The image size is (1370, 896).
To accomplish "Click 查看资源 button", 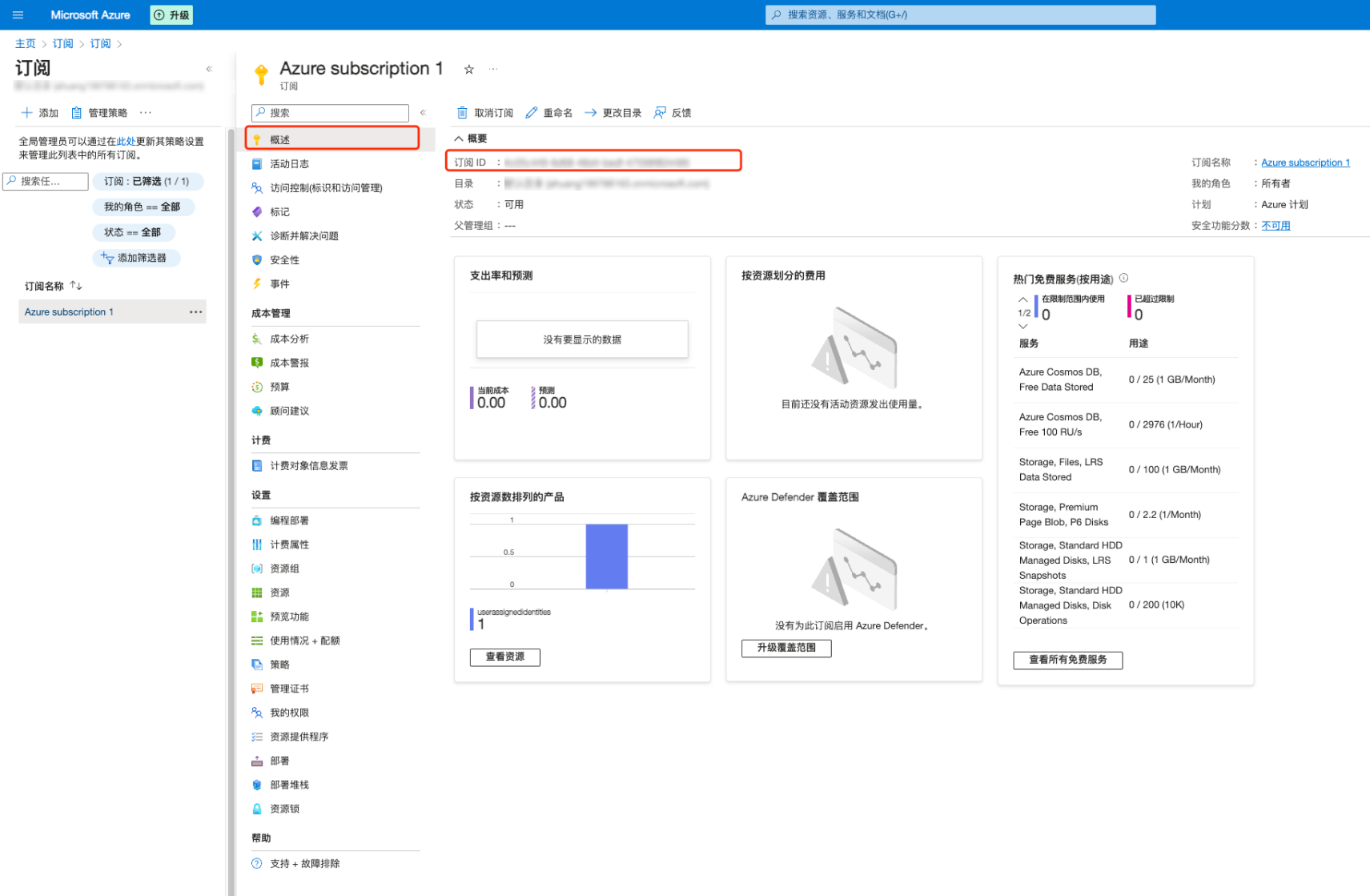I will tap(505, 657).
